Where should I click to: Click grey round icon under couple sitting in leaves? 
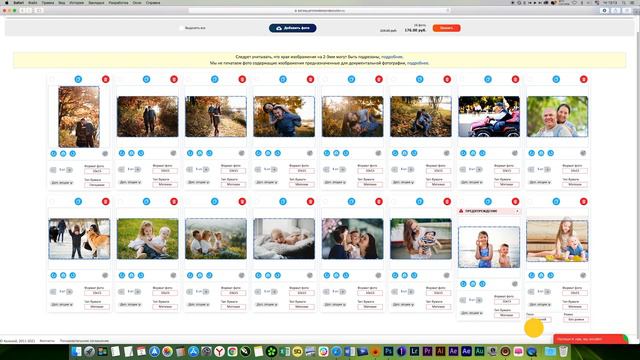click(x=447, y=153)
